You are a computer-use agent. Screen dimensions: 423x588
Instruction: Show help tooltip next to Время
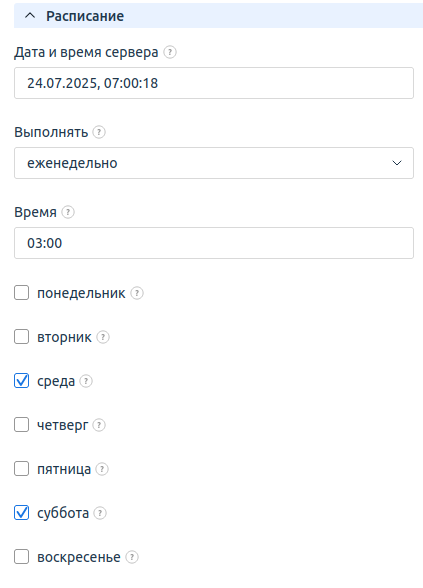click(x=68, y=212)
